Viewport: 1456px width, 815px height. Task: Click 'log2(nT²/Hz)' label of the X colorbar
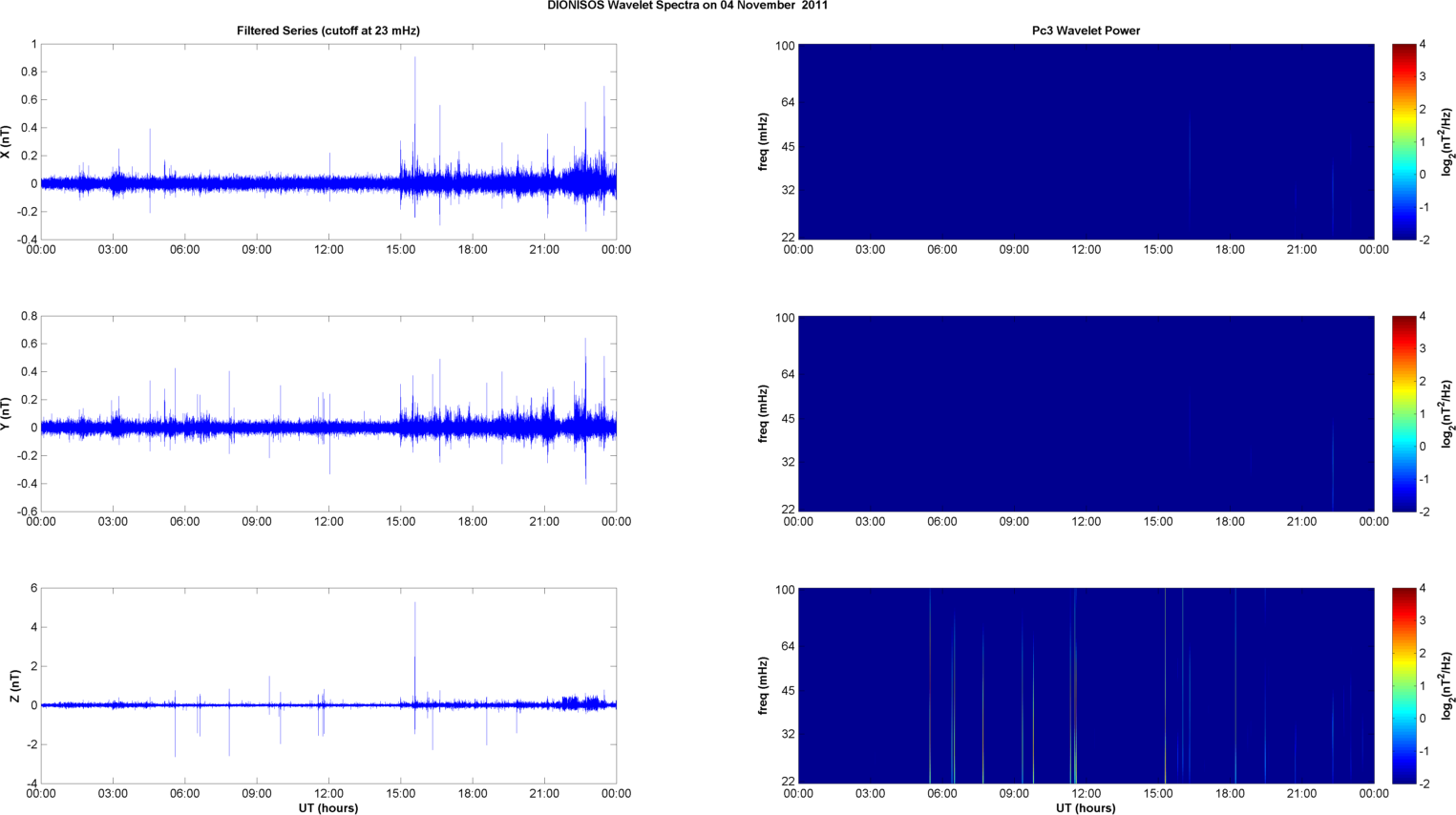pyautogui.click(x=1447, y=142)
